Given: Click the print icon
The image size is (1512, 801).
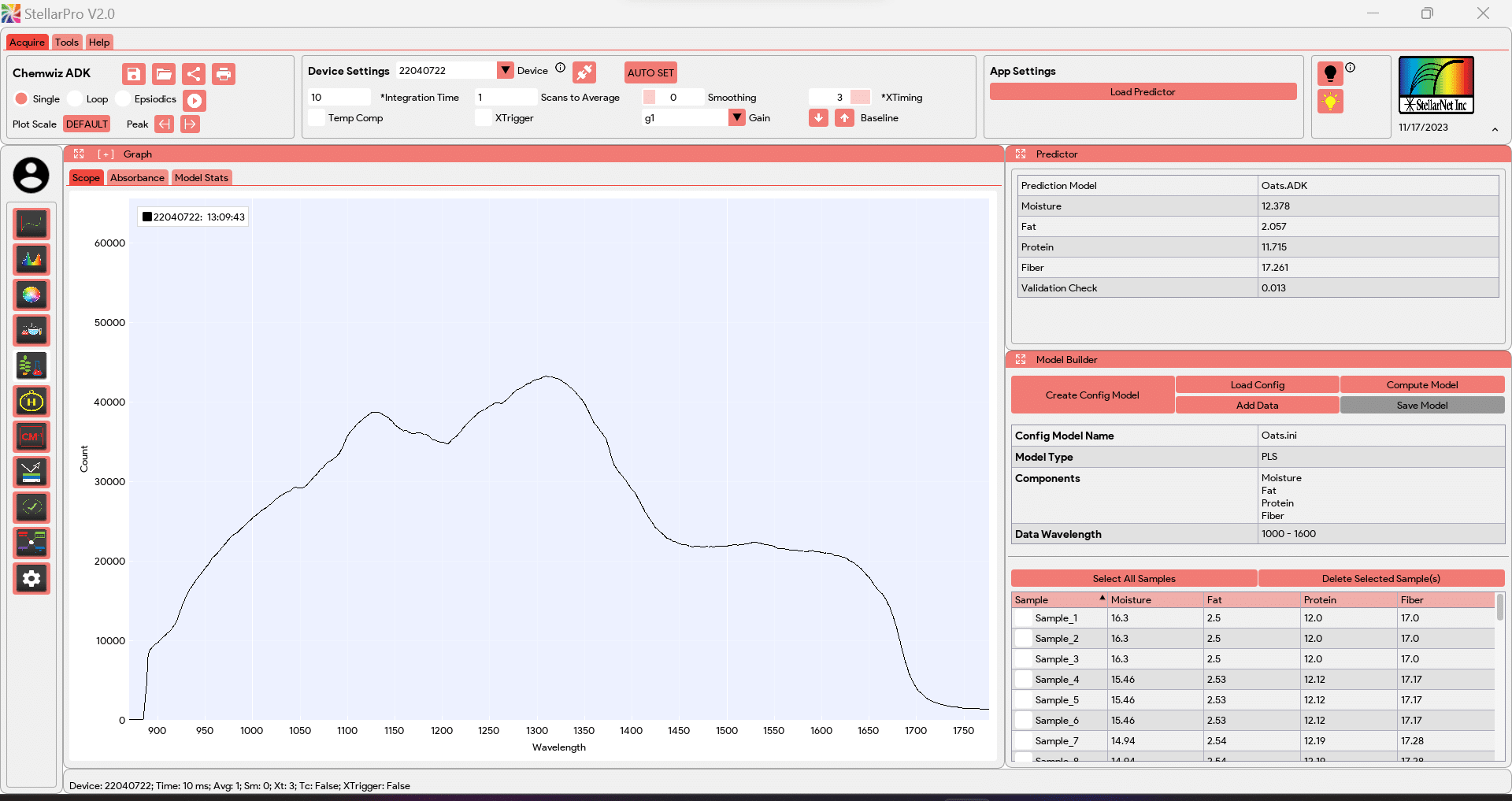Looking at the screenshot, I should coord(224,74).
